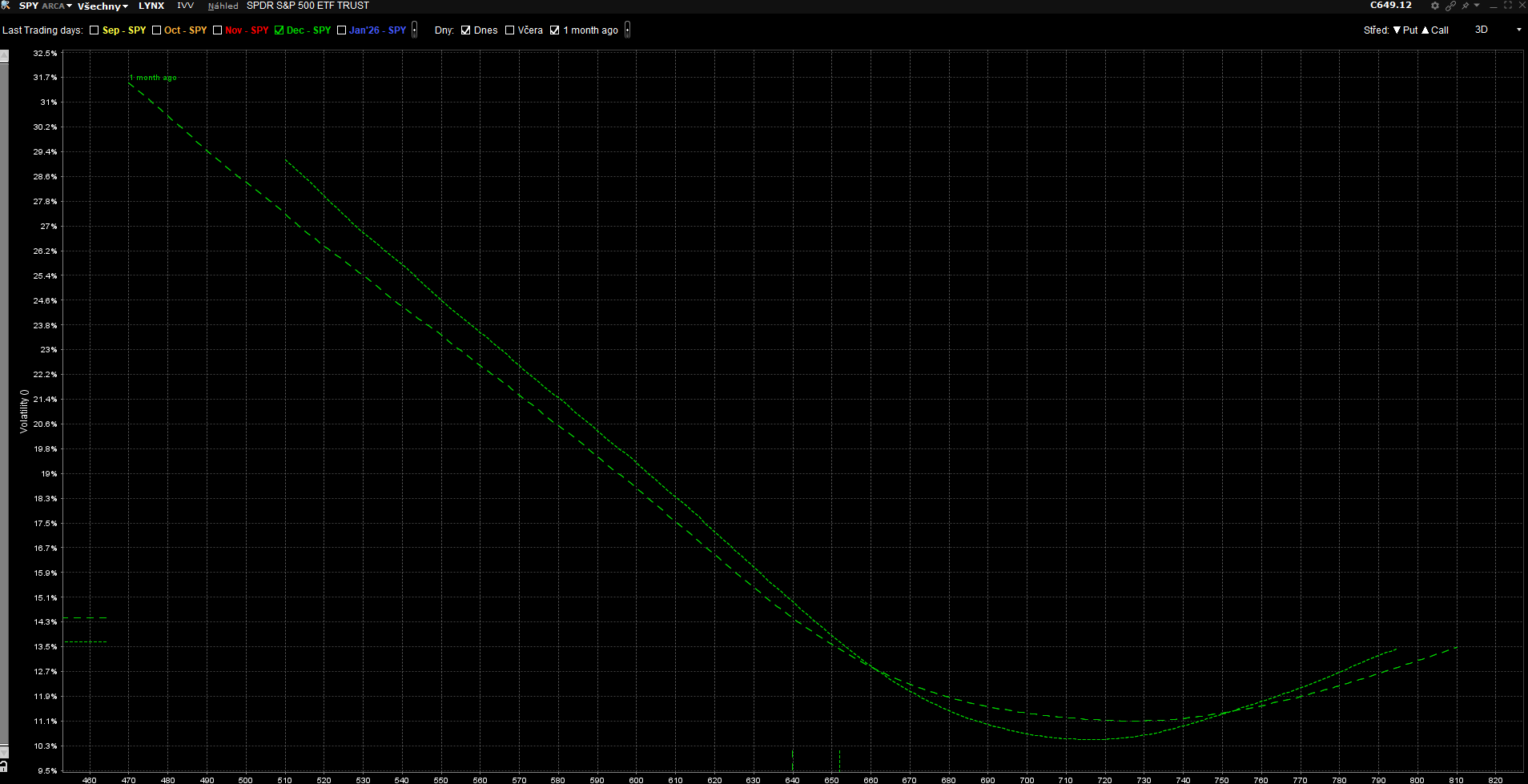
Task: Click the vertical scrollbar down arrow
Action: [4, 751]
